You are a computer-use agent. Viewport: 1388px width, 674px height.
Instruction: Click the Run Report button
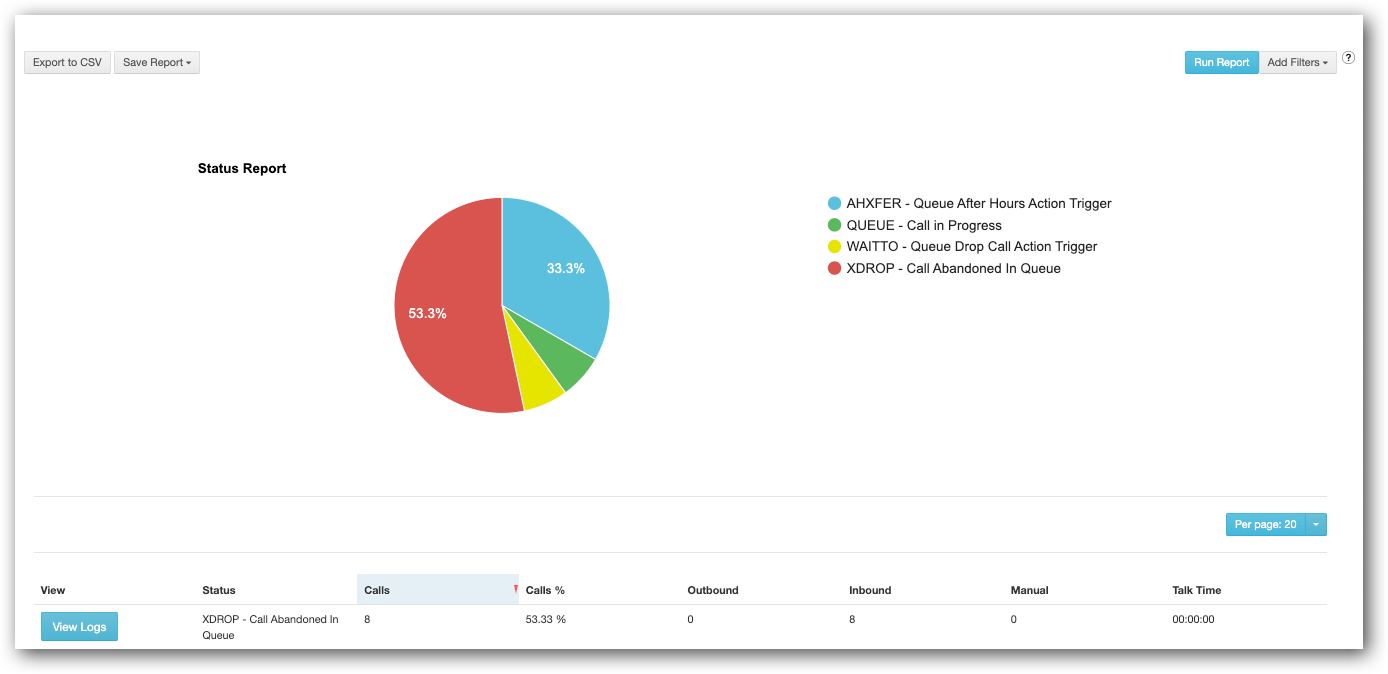pyautogui.click(x=1221, y=62)
